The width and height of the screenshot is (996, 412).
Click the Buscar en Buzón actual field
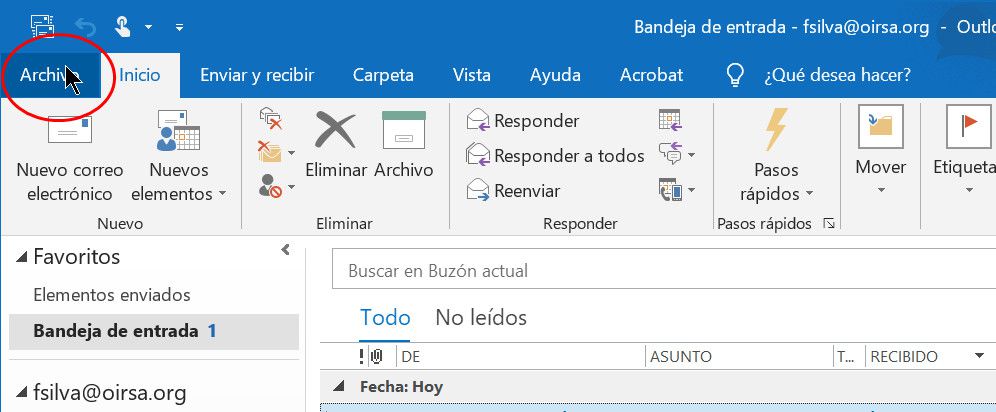coord(600,271)
